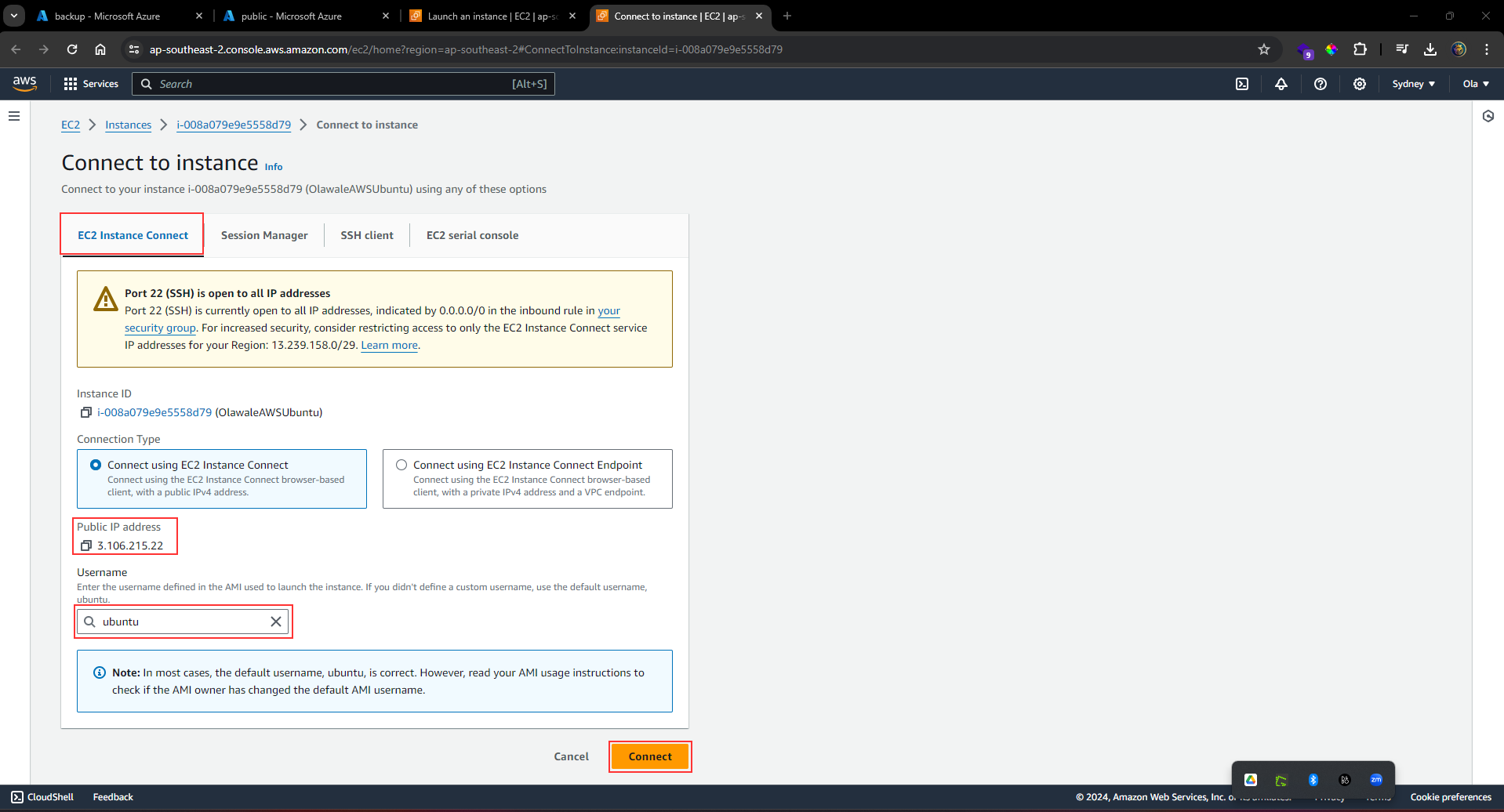Image resolution: width=1504 pixels, height=812 pixels.
Task: Open the AWS settings gear
Action: 1360,84
